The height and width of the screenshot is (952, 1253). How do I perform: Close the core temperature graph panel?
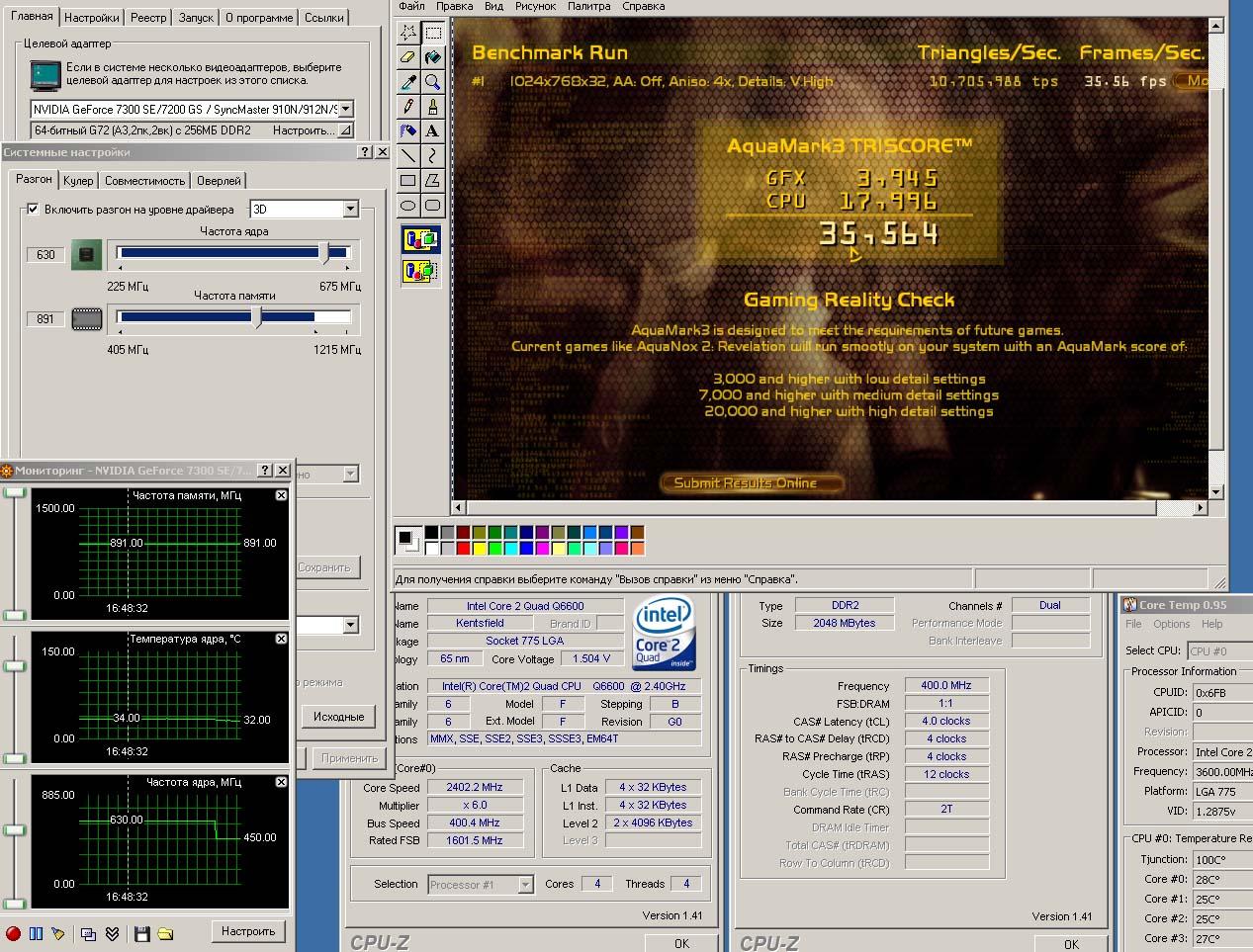click(x=281, y=639)
